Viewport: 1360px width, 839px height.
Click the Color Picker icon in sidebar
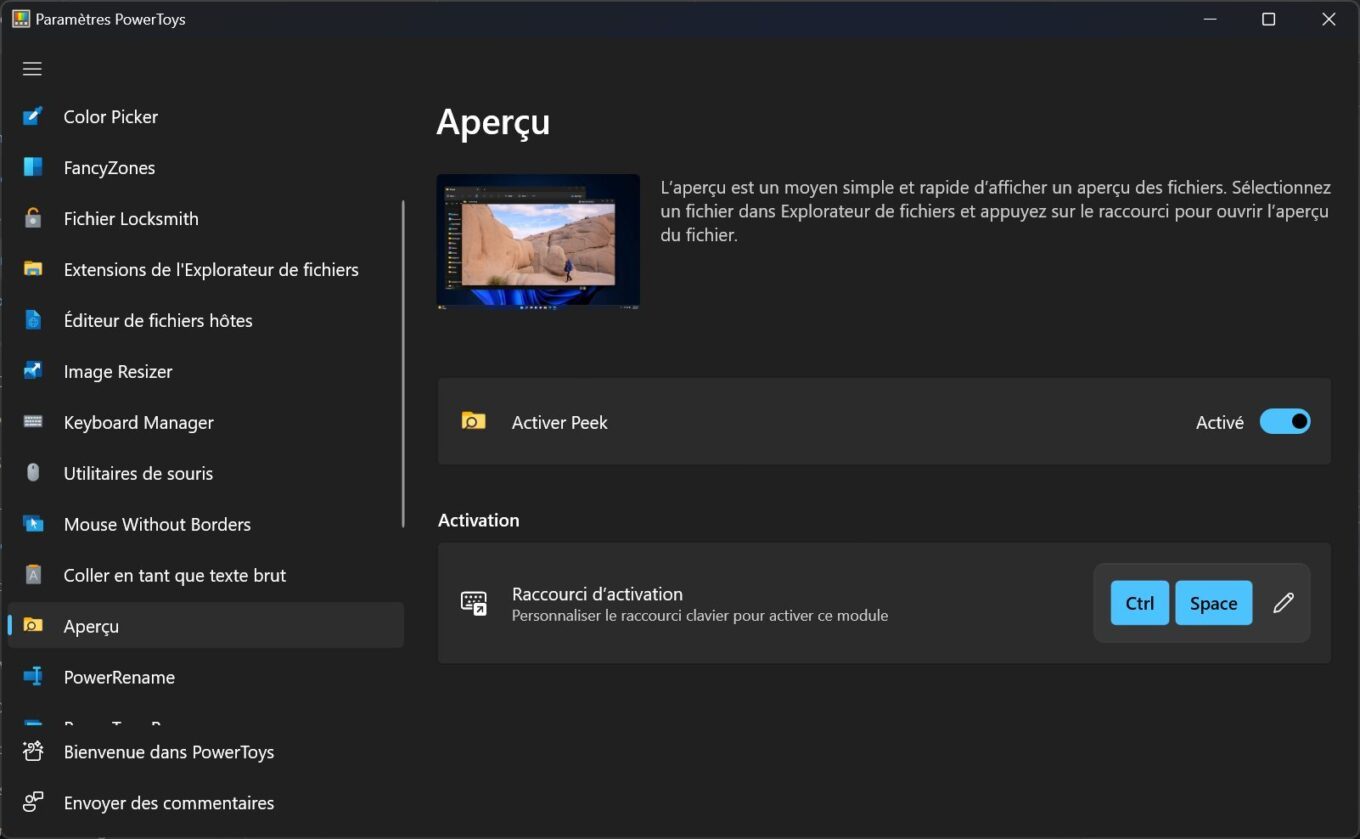pyautogui.click(x=33, y=117)
